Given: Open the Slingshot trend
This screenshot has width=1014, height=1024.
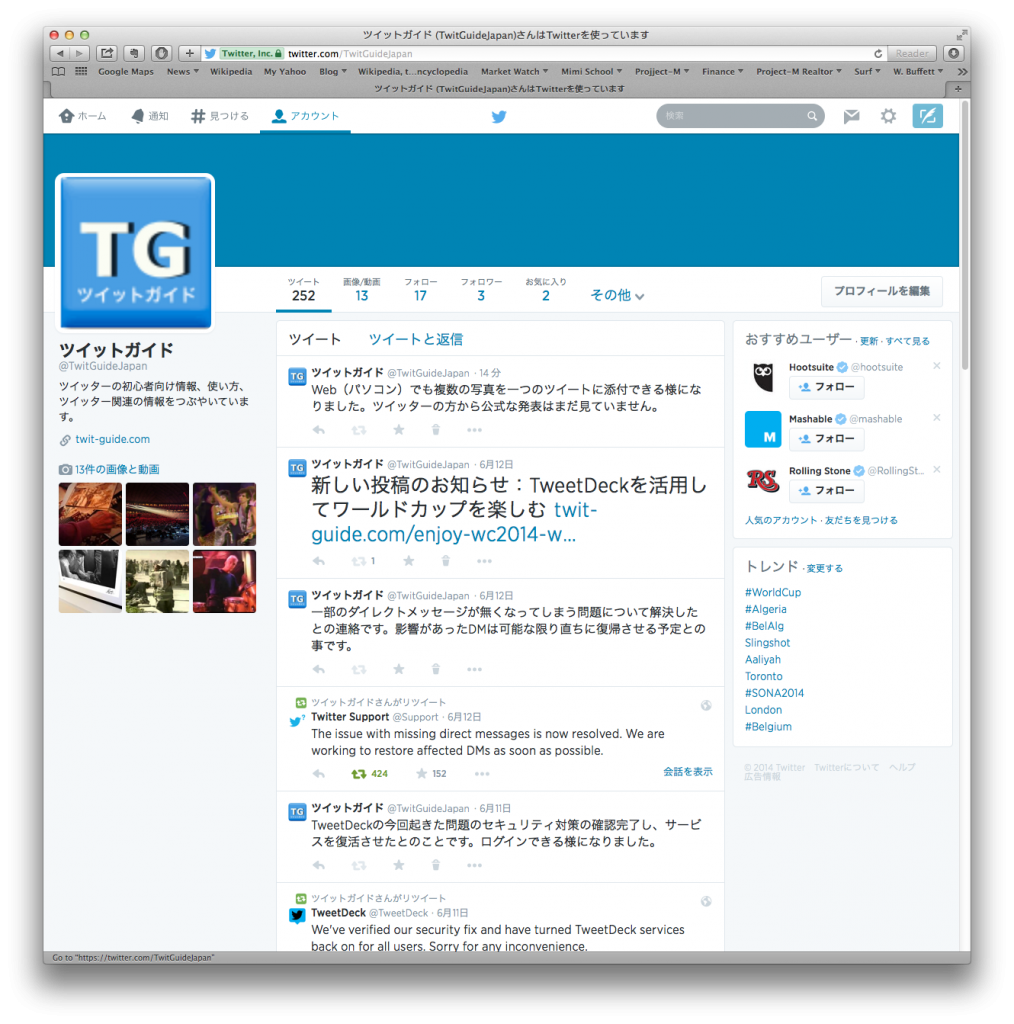Looking at the screenshot, I should click(767, 643).
